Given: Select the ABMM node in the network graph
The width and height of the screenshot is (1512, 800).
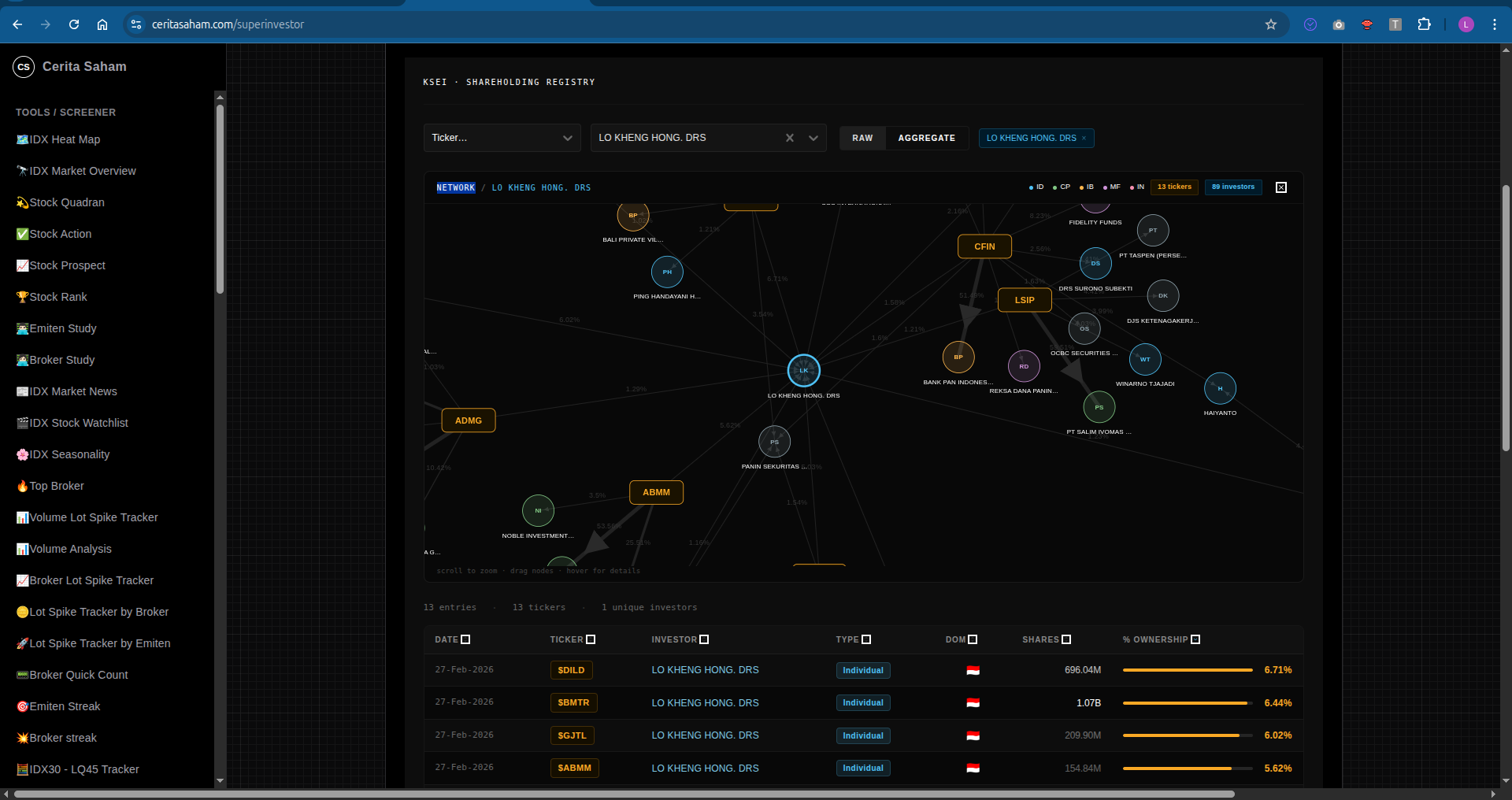Looking at the screenshot, I should point(656,492).
